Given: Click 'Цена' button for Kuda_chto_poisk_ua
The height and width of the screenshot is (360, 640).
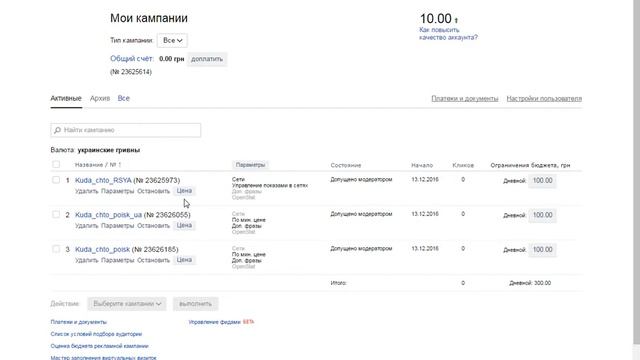Looking at the screenshot, I should [x=184, y=225].
